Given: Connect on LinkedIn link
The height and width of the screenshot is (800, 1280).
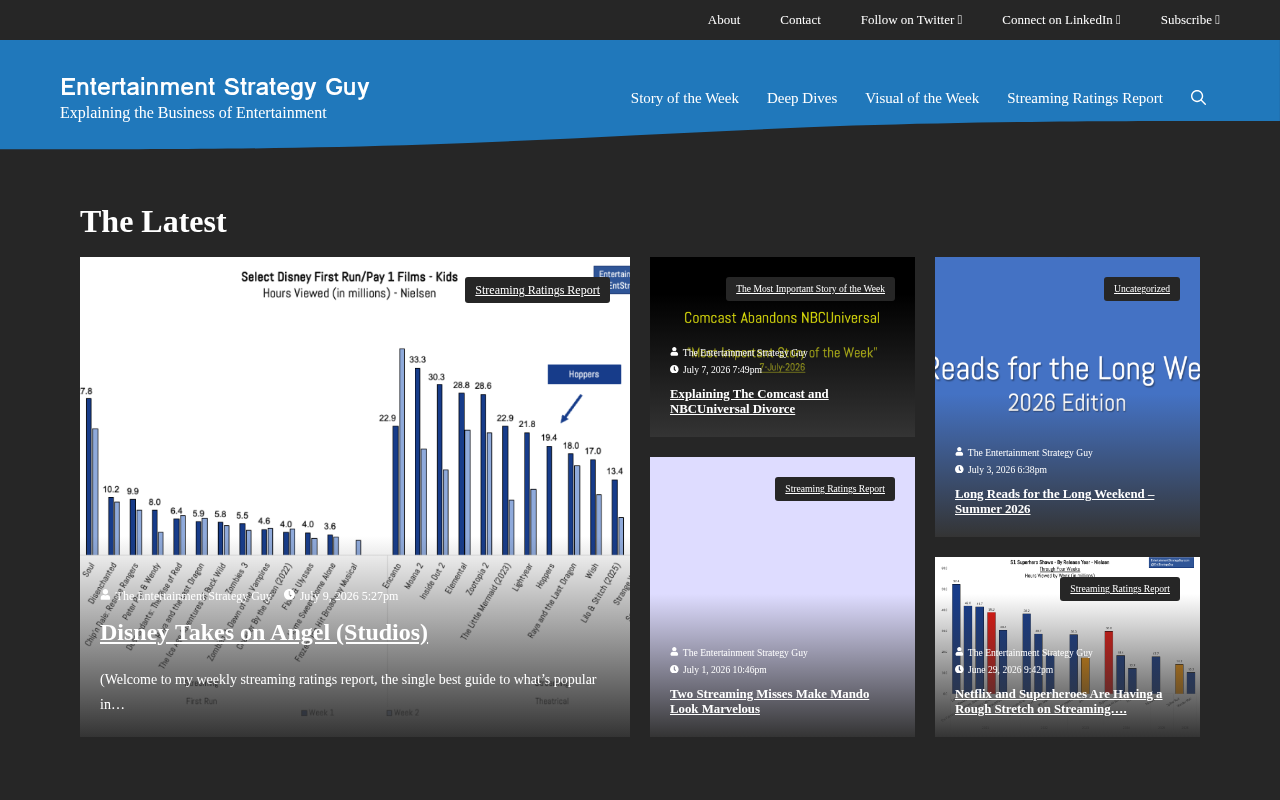Looking at the screenshot, I should (x=1061, y=20).
